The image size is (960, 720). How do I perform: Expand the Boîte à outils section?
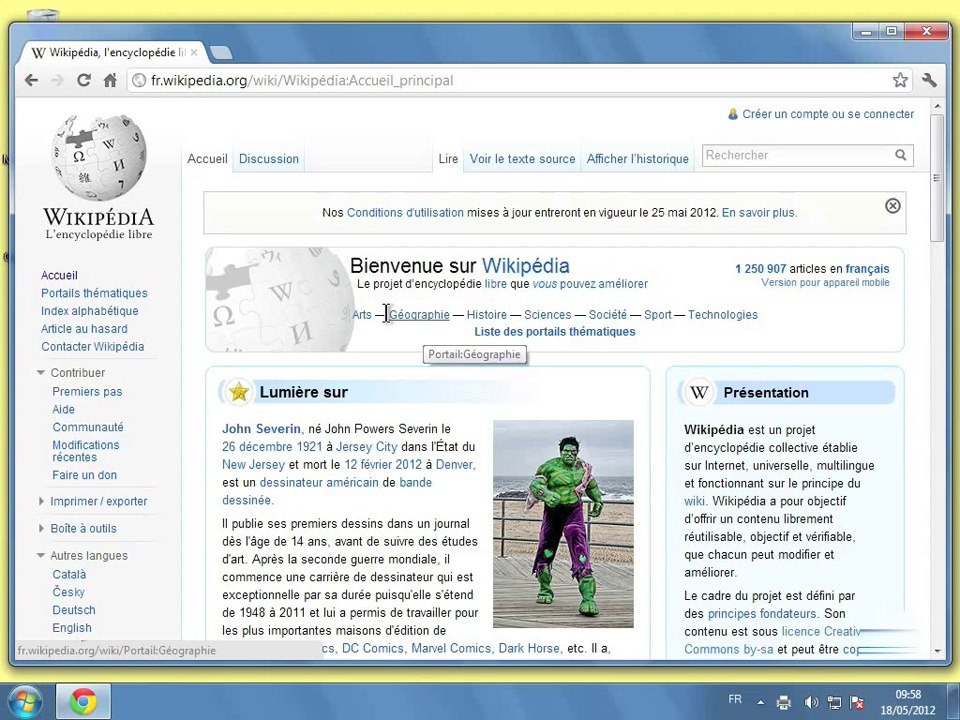click(x=41, y=528)
